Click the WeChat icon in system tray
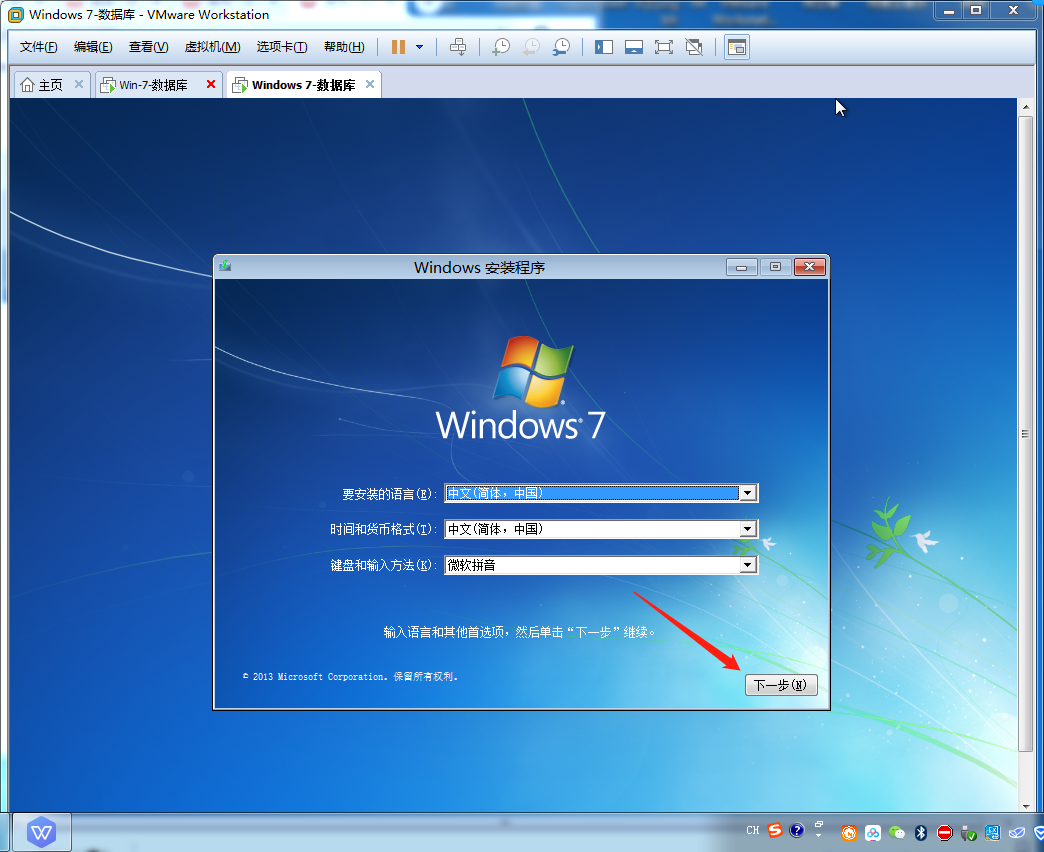 pos(897,832)
